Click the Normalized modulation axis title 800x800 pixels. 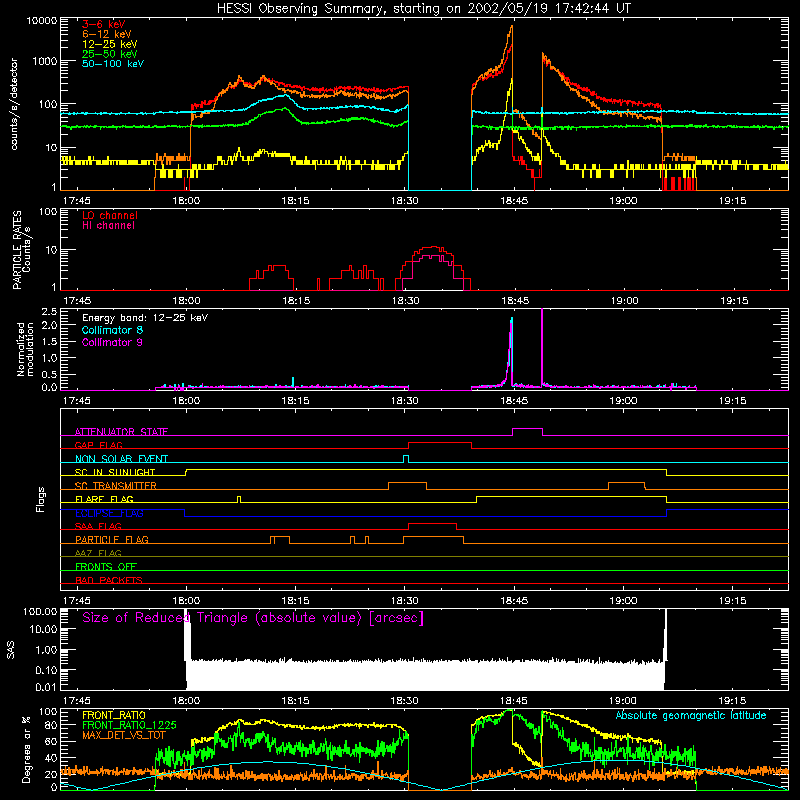(24, 349)
